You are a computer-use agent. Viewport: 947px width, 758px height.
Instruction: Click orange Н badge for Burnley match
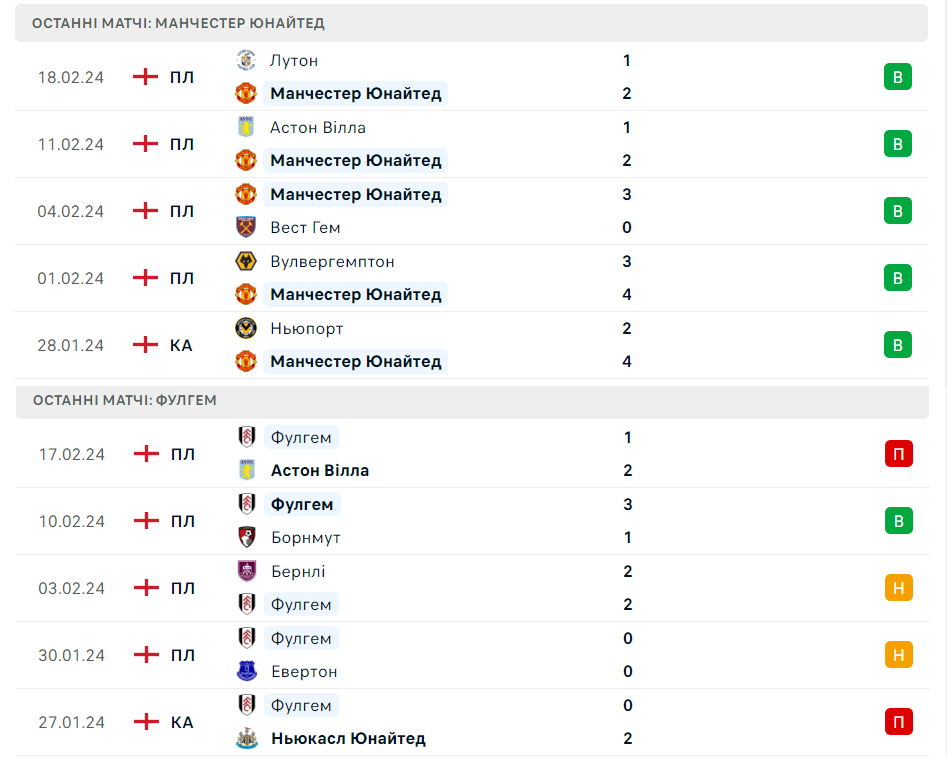[898, 588]
